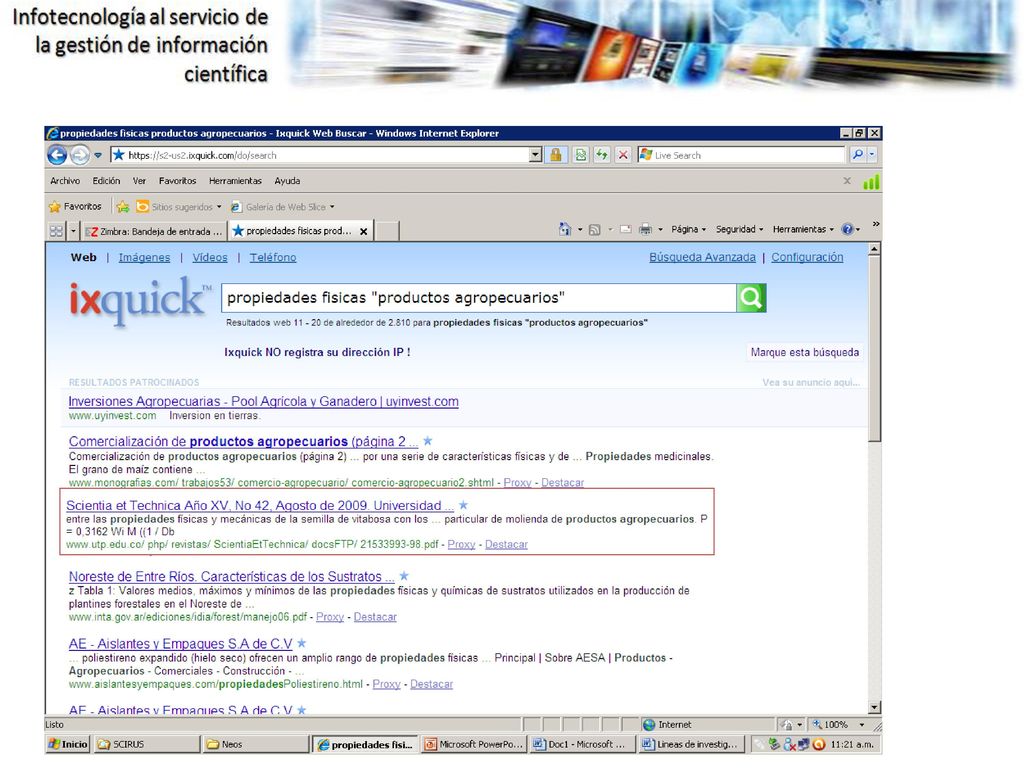
Task: Click the Live Search magnifier icon
Action: coord(857,155)
